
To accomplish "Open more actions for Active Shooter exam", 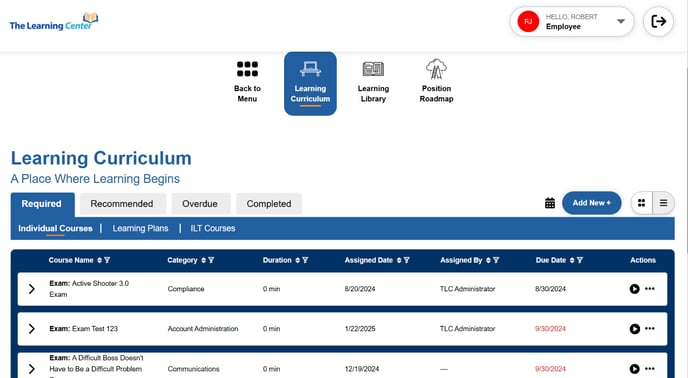I will click(x=650, y=288).
